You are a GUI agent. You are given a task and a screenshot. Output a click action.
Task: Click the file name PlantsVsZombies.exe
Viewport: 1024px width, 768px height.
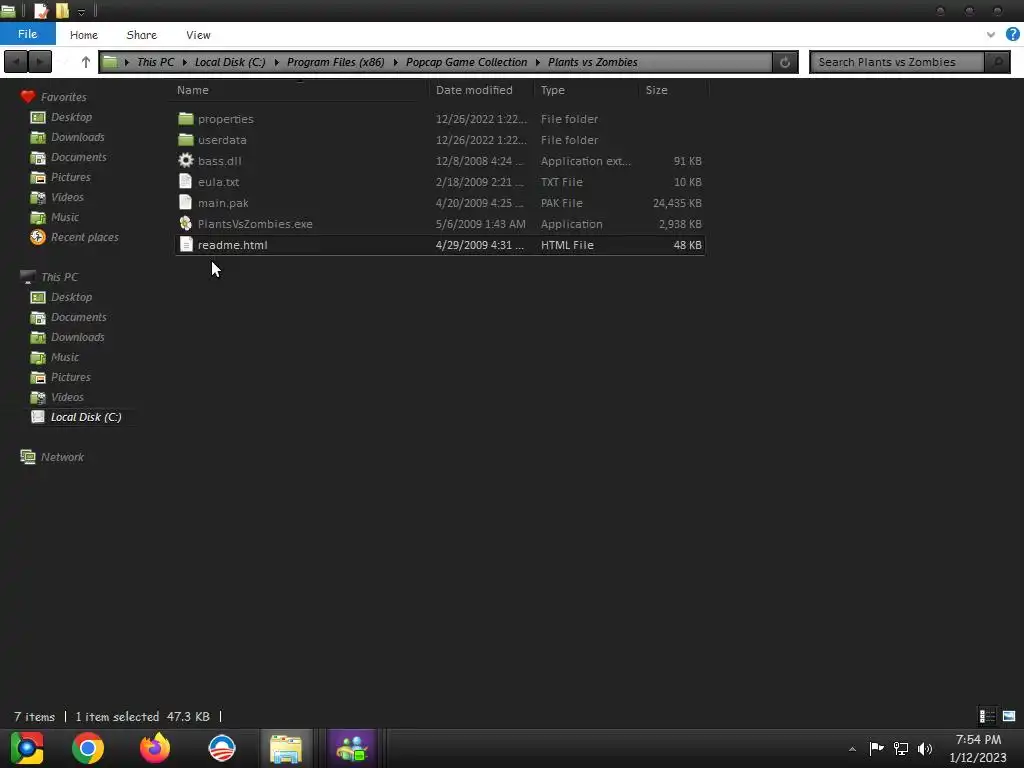tap(255, 224)
